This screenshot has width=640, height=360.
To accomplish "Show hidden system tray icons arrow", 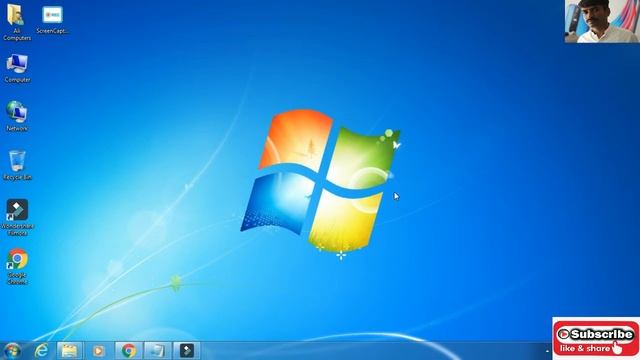I will pyautogui.click(x=547, y=351).
